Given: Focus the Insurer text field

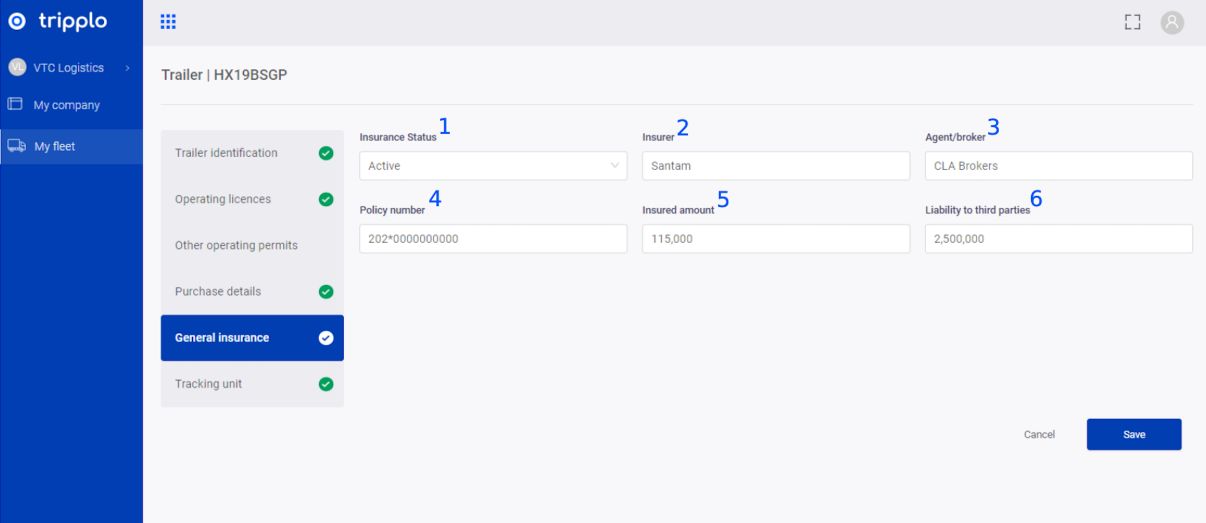Looking at the screenshot, I should tap(775, 166).
